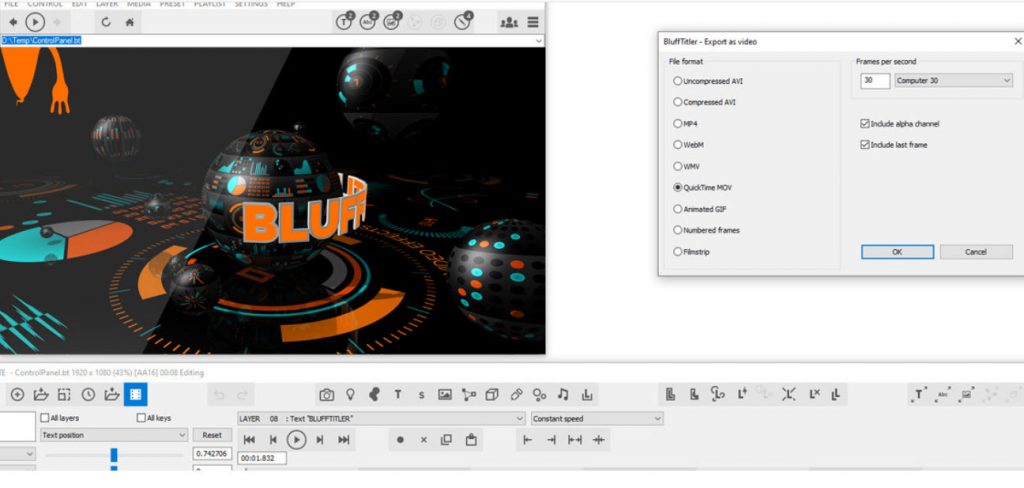The image size is (1024, 488).
Task: Add a picture layer from toolbar
Action: tap(445, 395)
